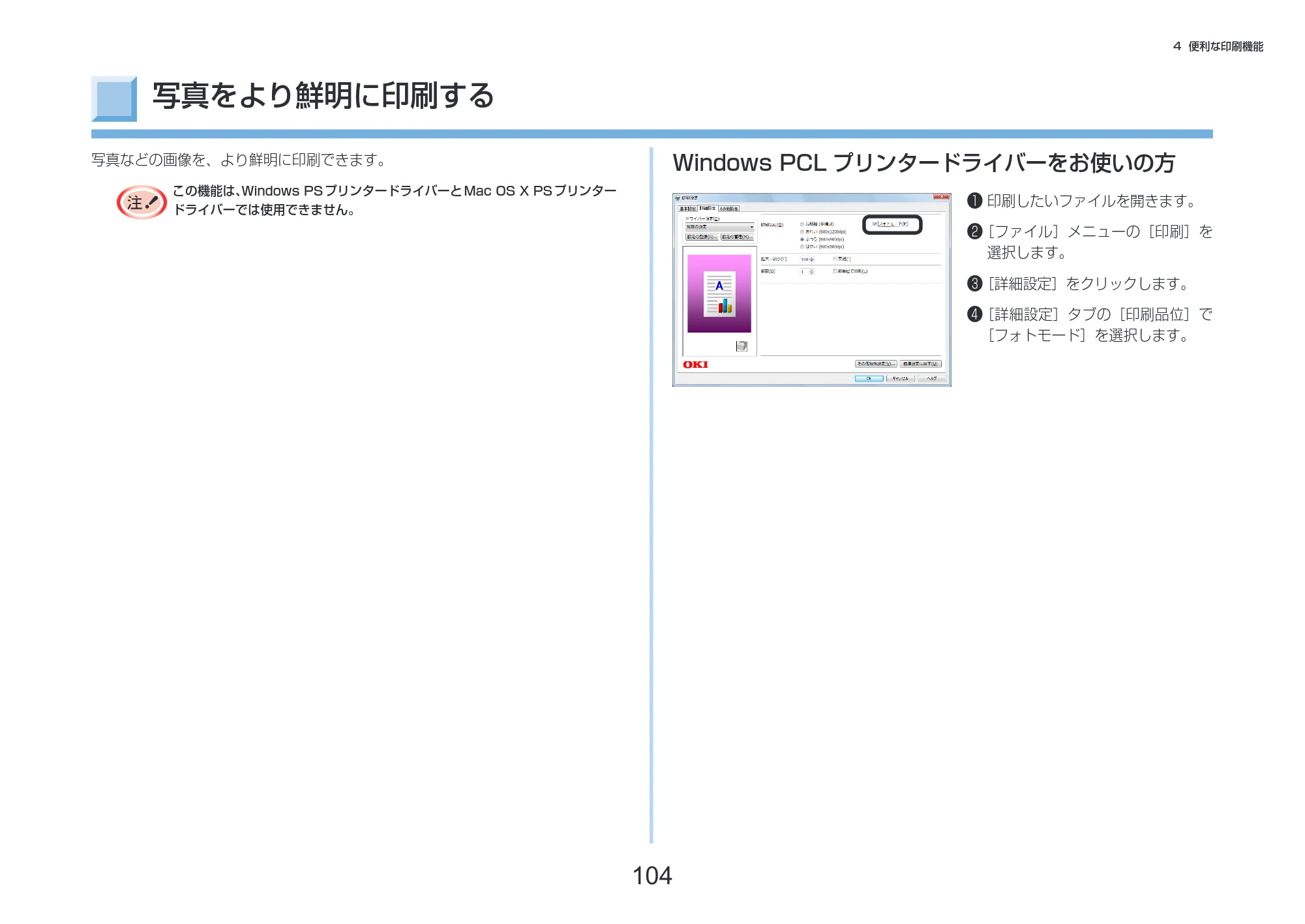Click the small printer image under the preview
The image size is (1305, 924).
742,346
